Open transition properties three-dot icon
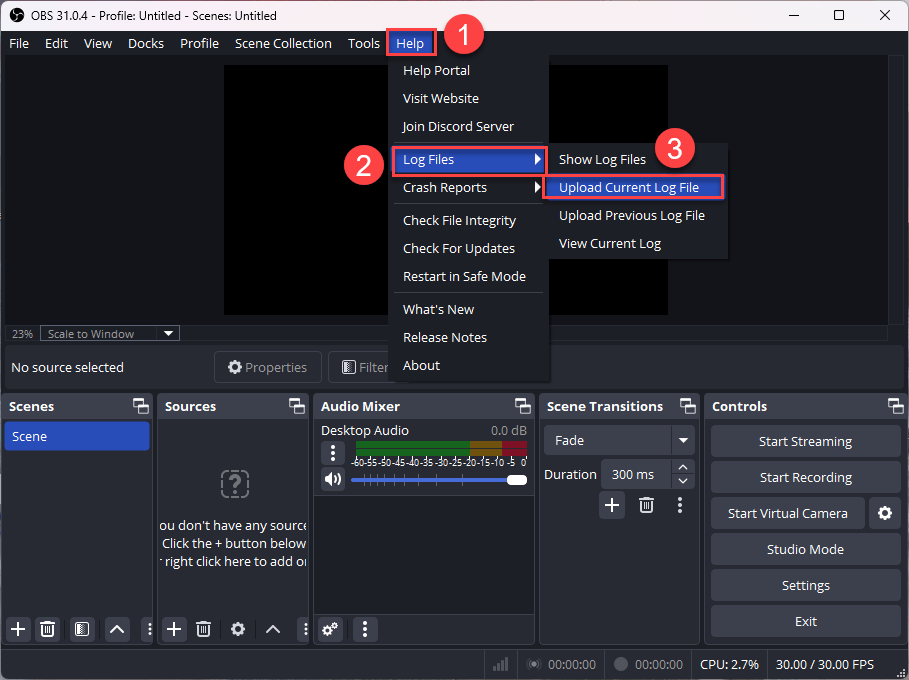This screenshot has width=909, height=680. click(680, 505)
